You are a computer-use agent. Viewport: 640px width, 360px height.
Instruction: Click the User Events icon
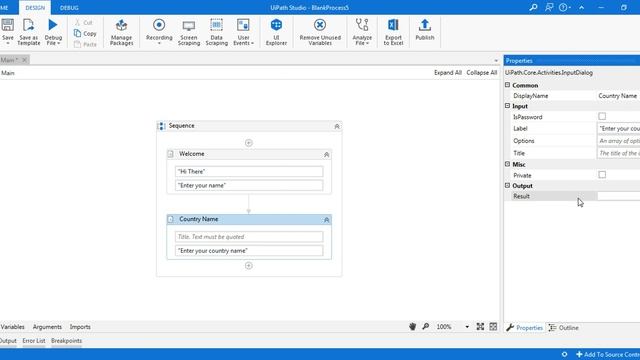tap(243, 25)
